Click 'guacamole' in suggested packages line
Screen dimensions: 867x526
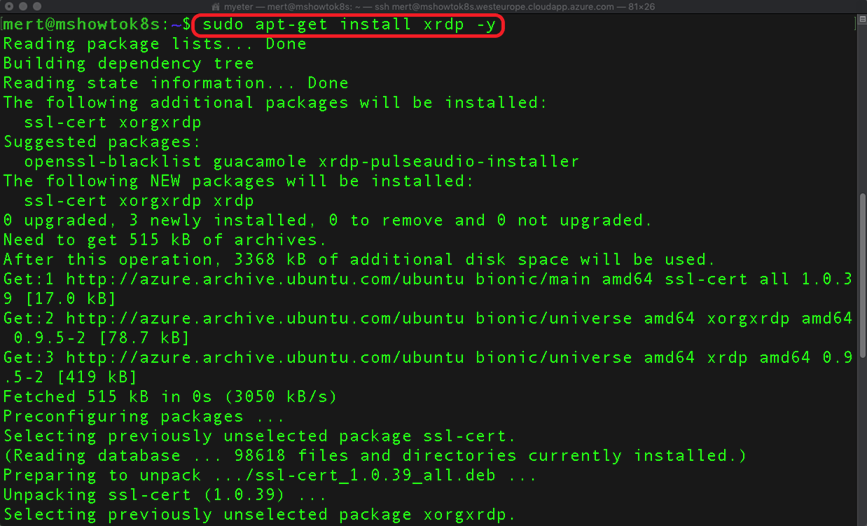pos(259,162)
